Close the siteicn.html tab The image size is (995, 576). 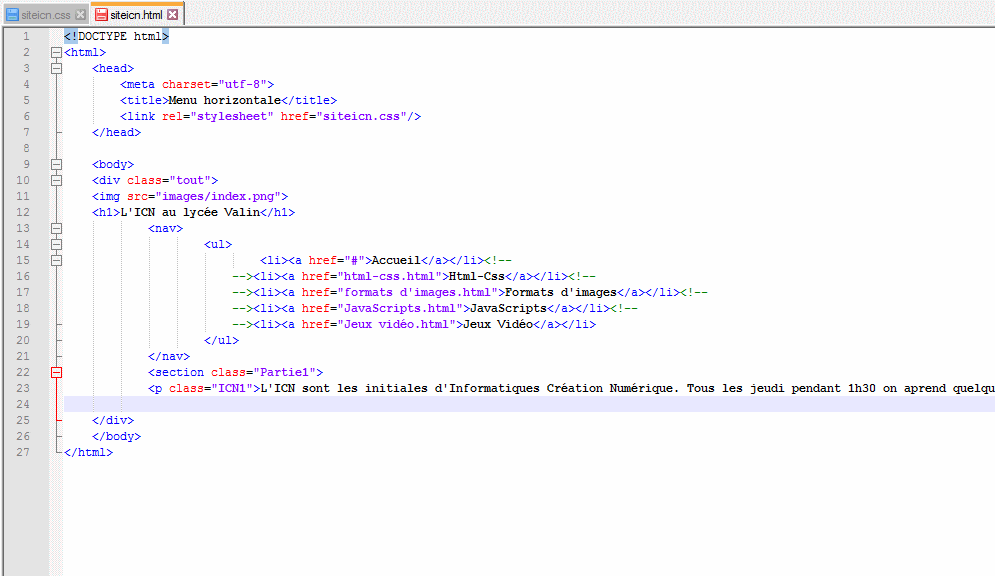[x=173, y=15]
